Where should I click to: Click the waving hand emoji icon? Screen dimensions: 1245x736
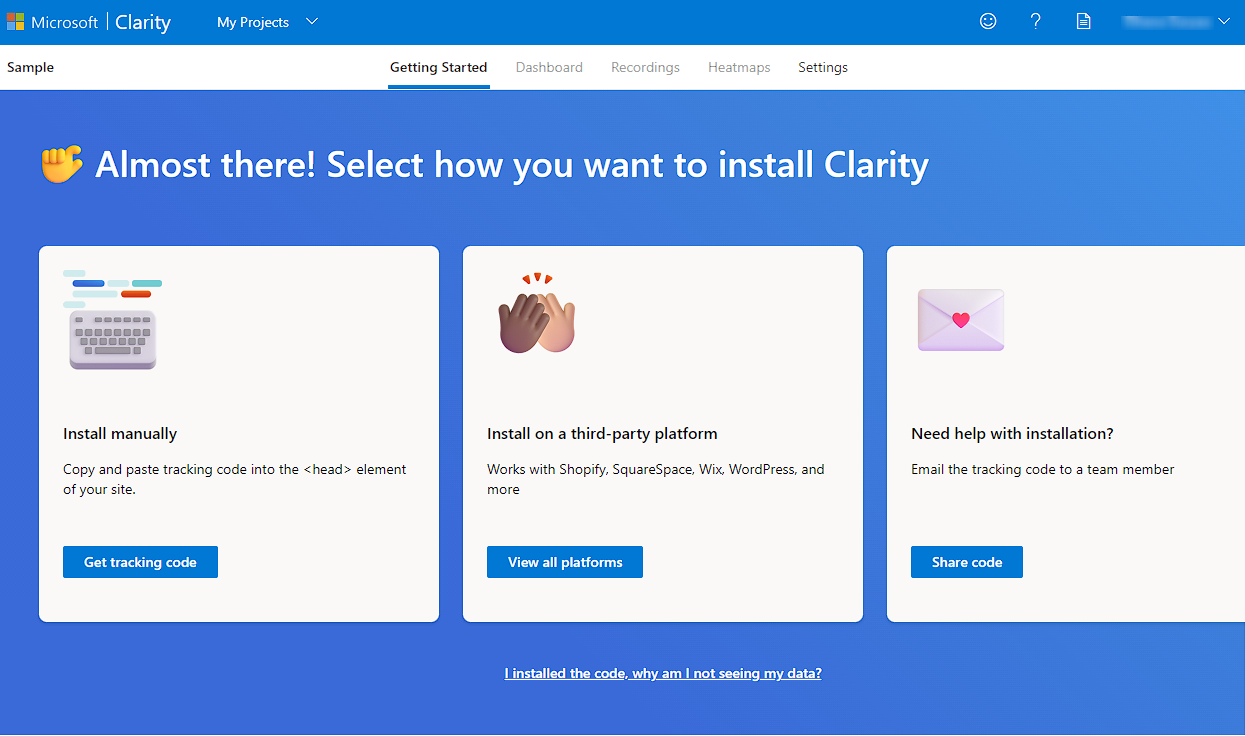pyautogui.click(x=62, y=164)
